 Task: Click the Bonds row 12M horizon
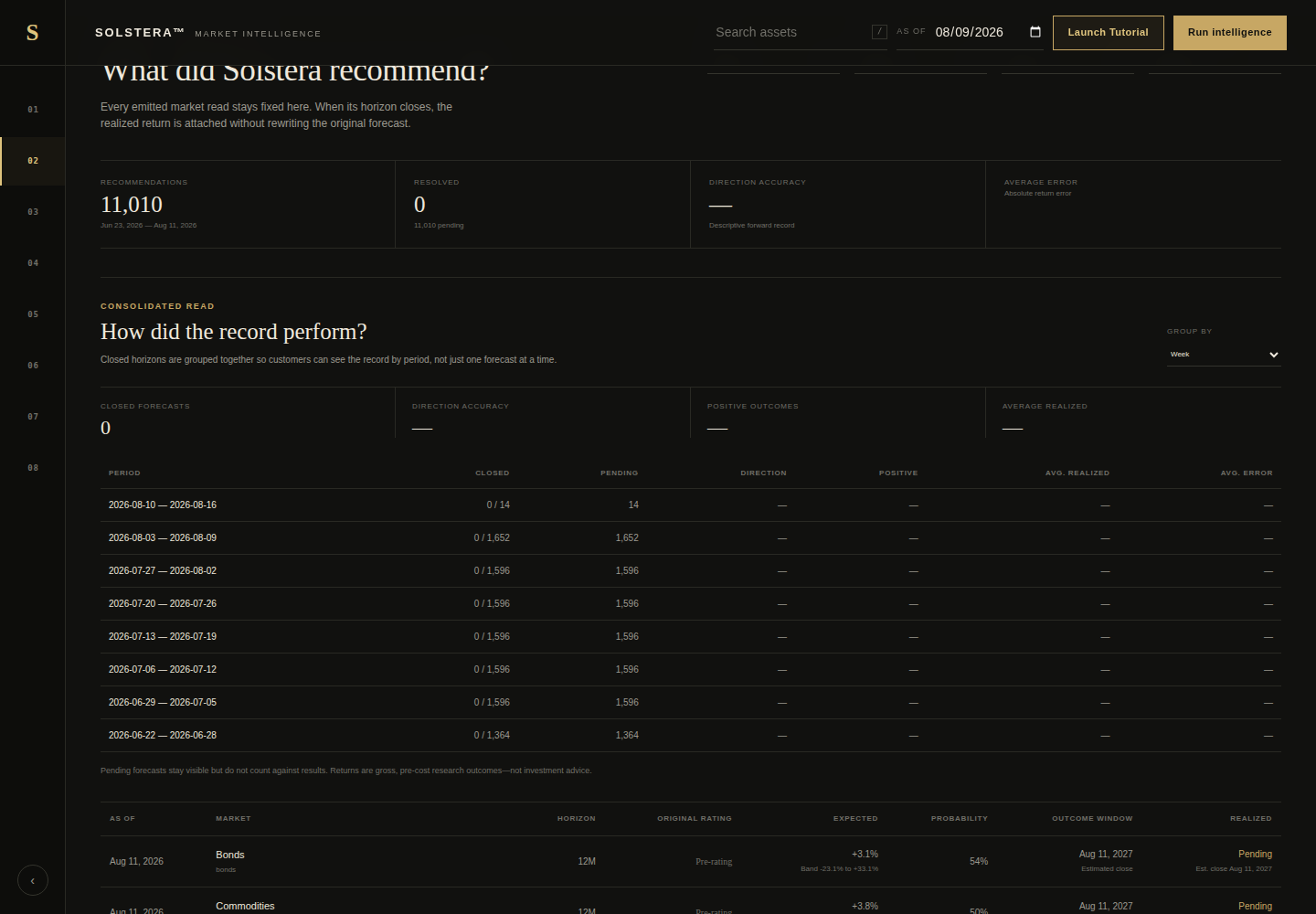pos(587,862)
